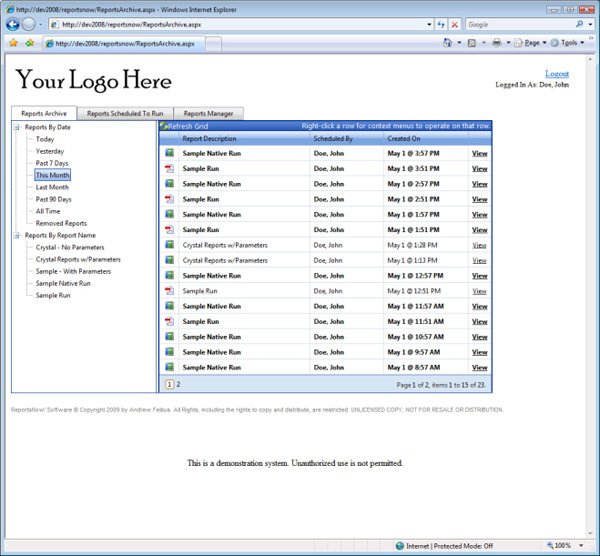Open the Print options dropdown arrow
Screen dimensions: 600x556
pos(508,43)
